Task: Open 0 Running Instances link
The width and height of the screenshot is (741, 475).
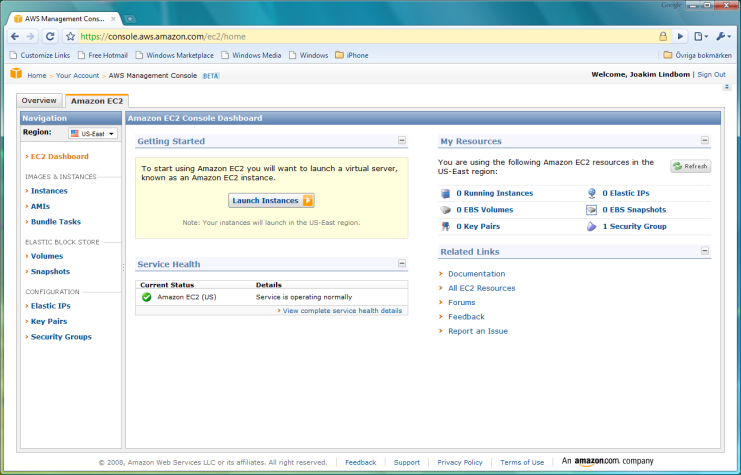Action: [x=494, y=193]
